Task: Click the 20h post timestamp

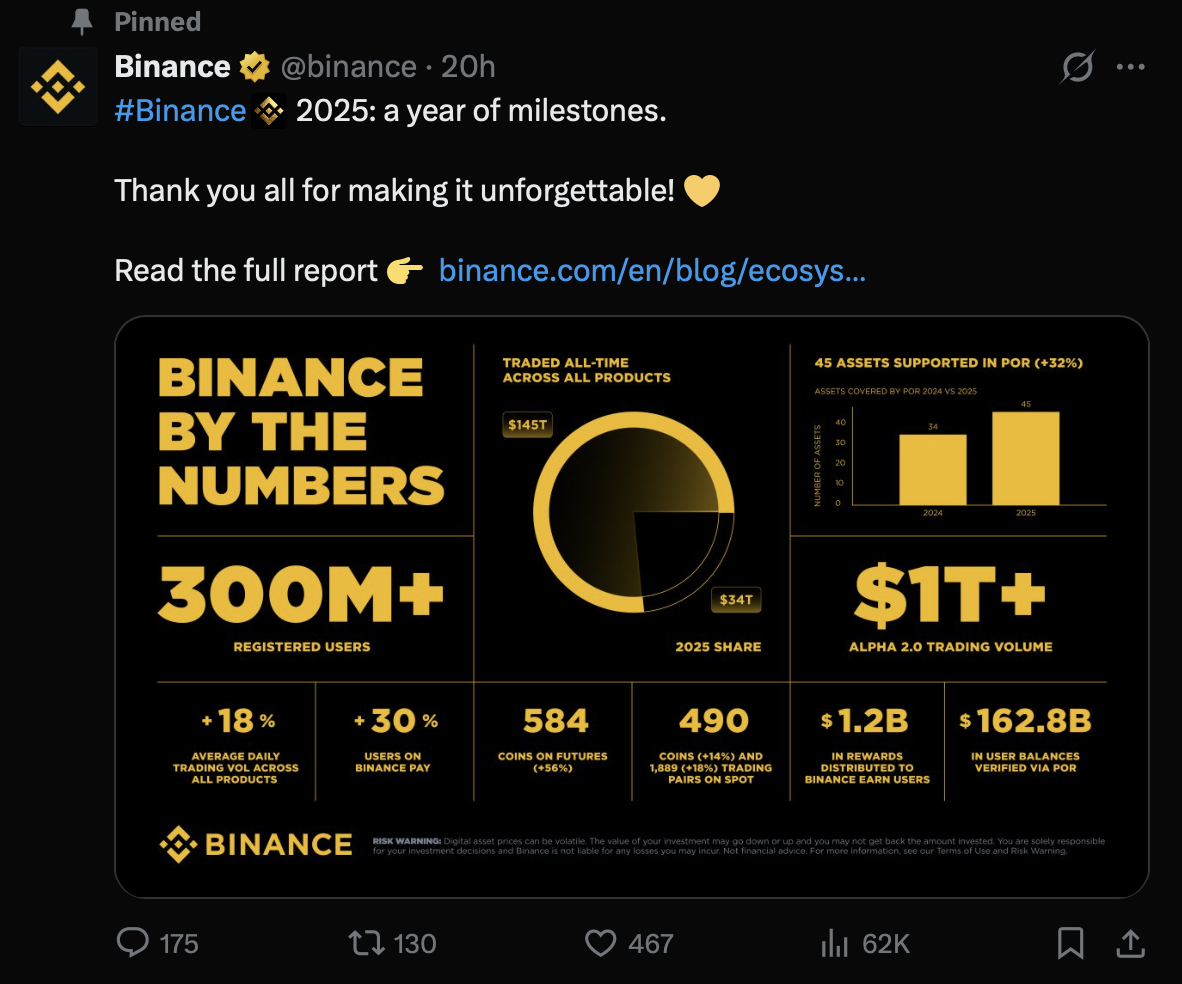Action: (468, 67)
